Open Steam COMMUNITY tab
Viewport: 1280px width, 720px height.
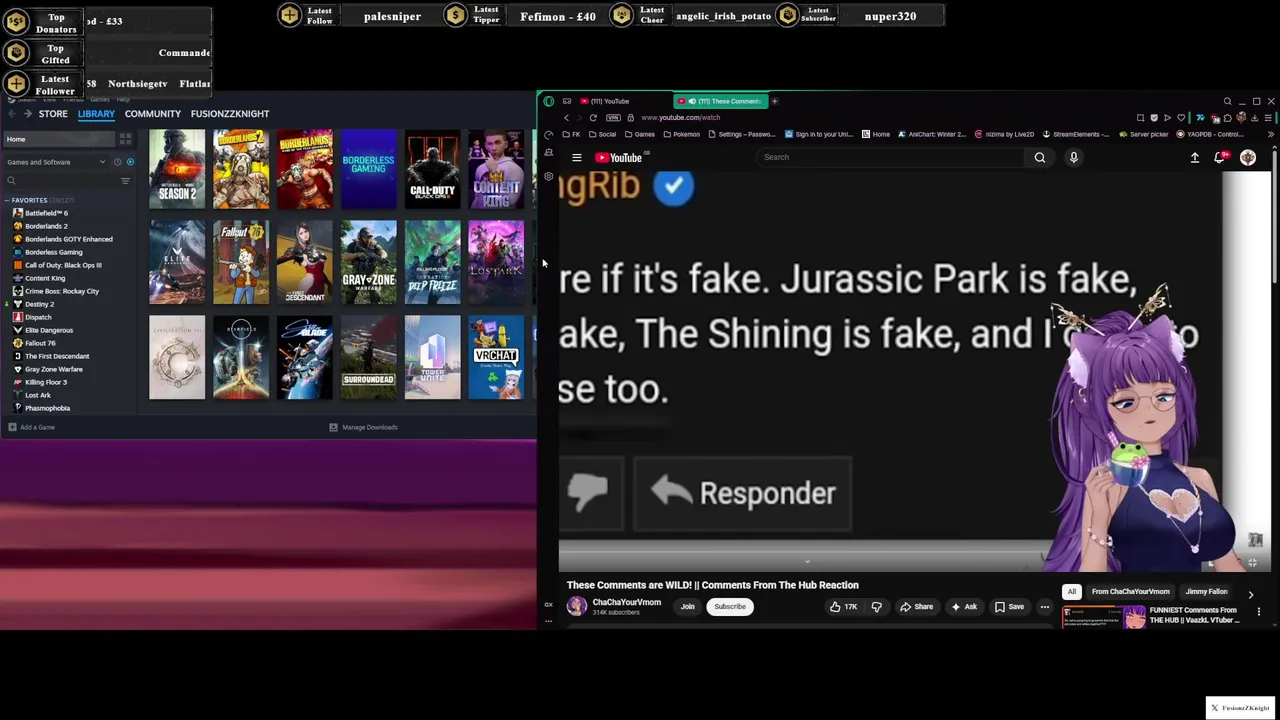(x=153, y=114)
